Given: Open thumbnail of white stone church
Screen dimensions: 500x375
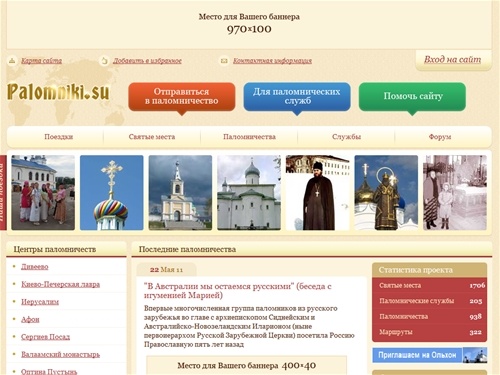Looking at the screenshot, I should point(249,193).
